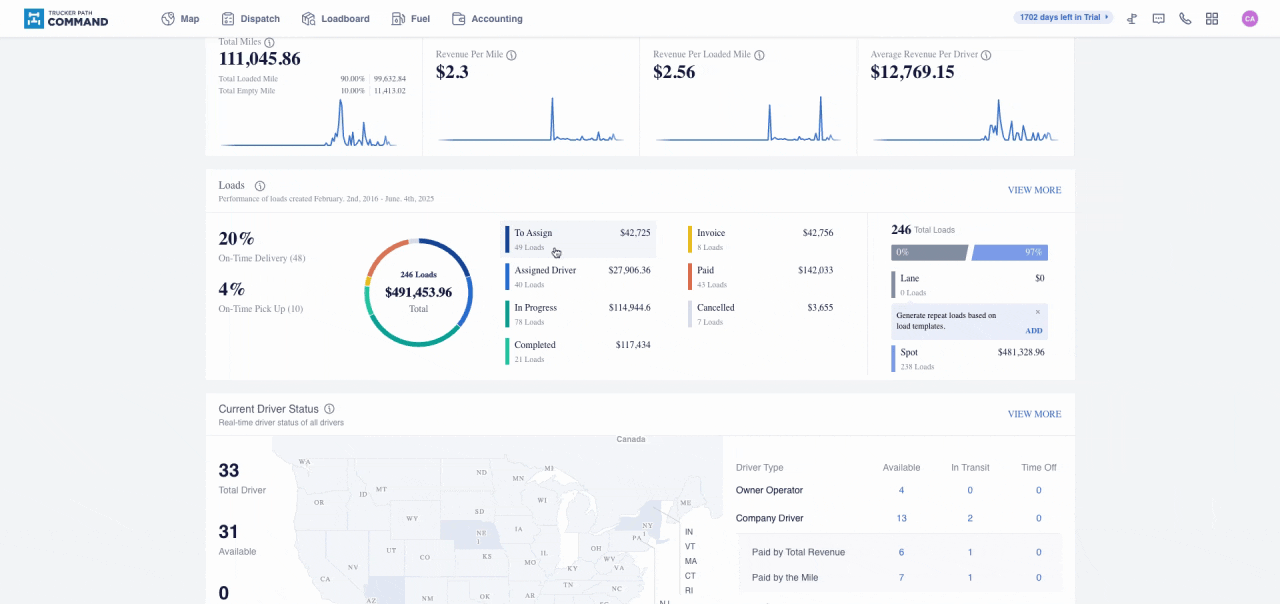
Task: Open the signpost icon in header
Action: (x=1132, y=19)
